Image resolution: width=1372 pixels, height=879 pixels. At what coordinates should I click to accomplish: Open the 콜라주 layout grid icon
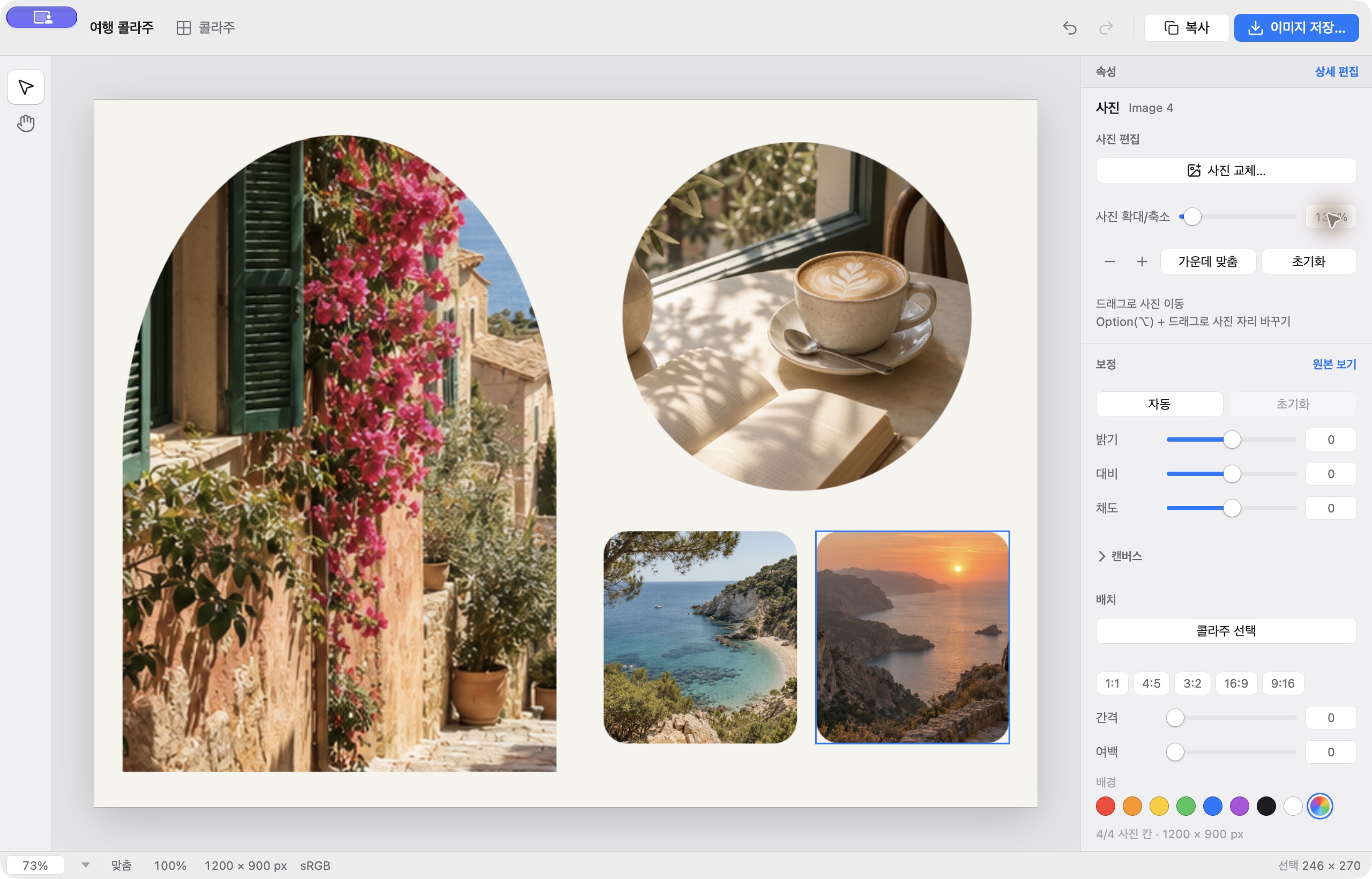(x=183, y=27)
